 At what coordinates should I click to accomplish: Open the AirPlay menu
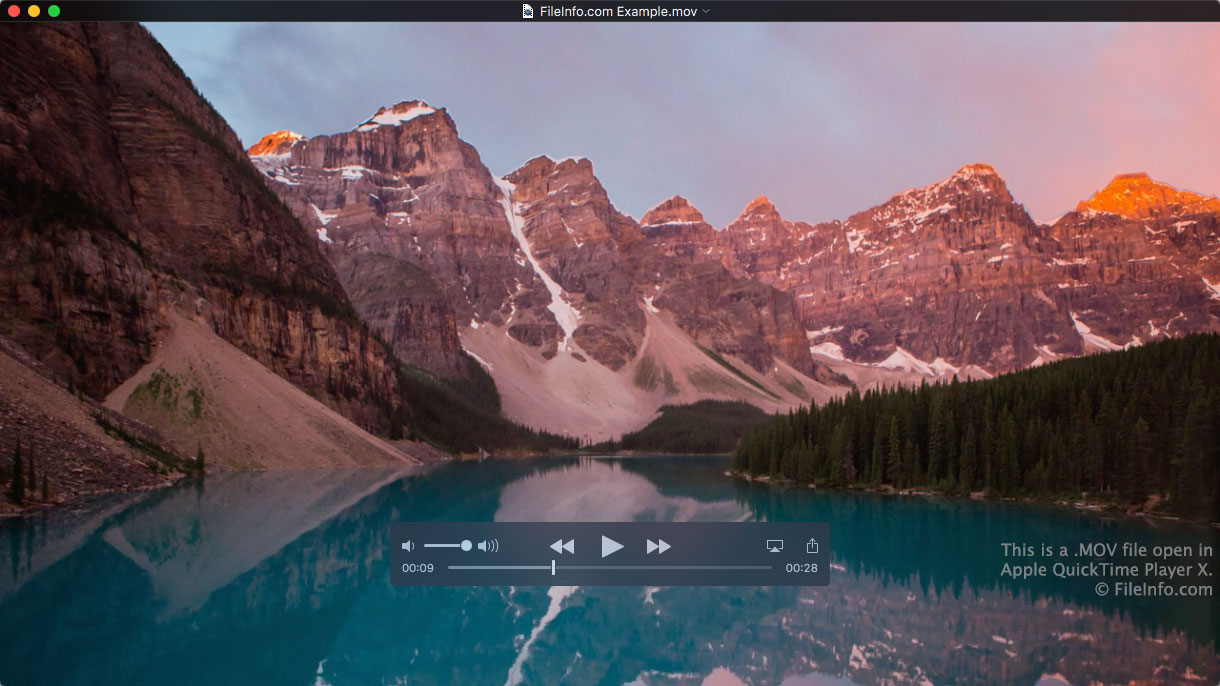pyautogui.click(x=774, y=546)
